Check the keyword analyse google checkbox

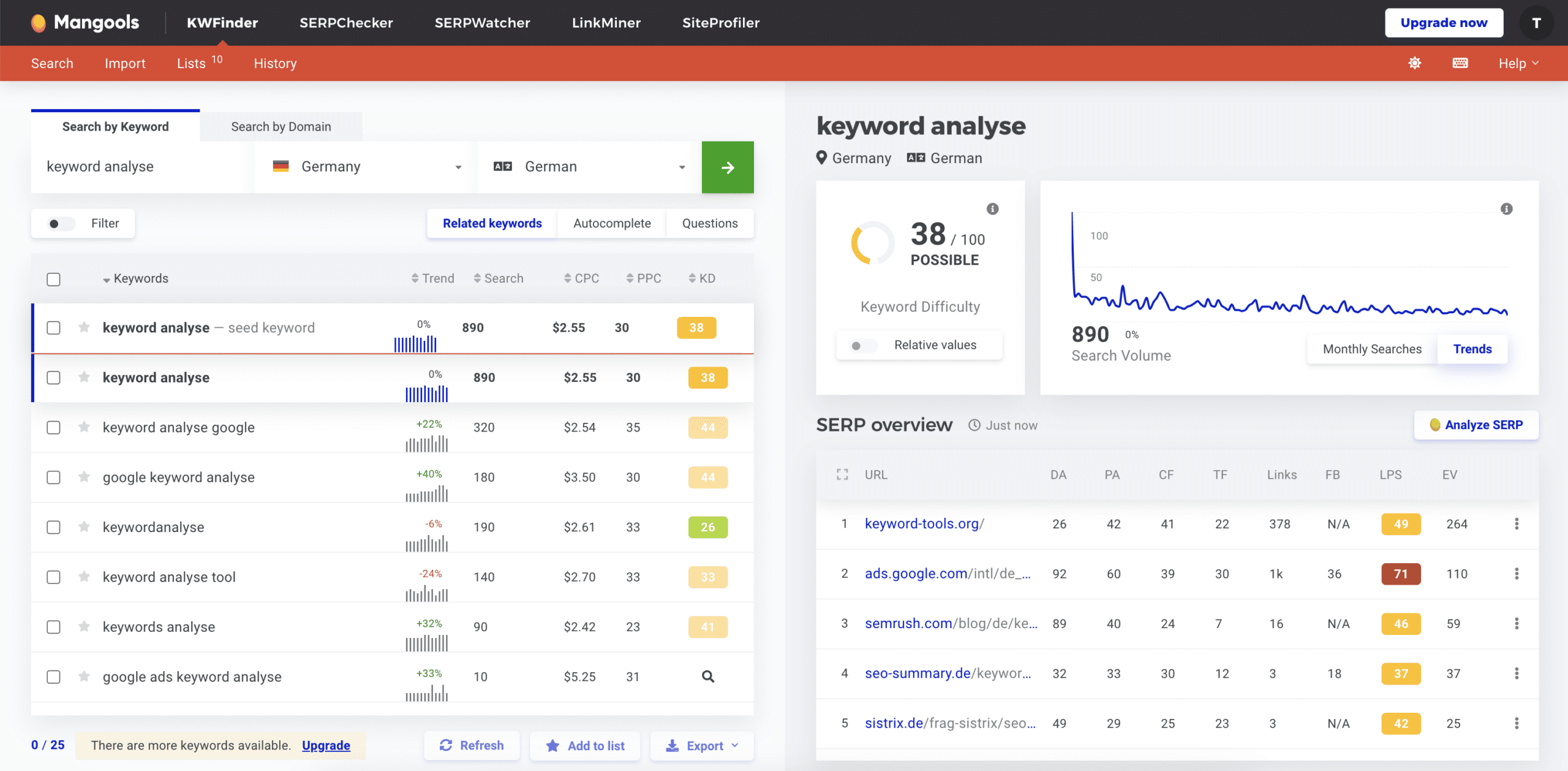pos(54,427)
